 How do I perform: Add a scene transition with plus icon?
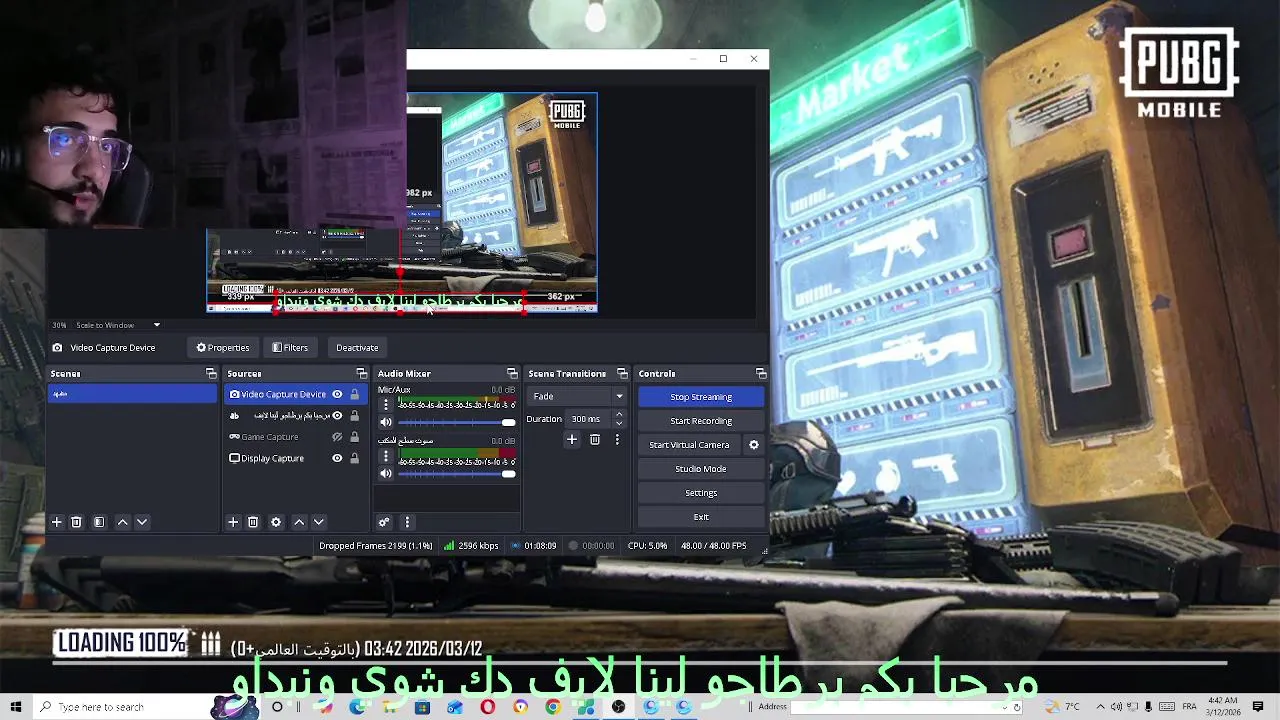coord(572,439)
